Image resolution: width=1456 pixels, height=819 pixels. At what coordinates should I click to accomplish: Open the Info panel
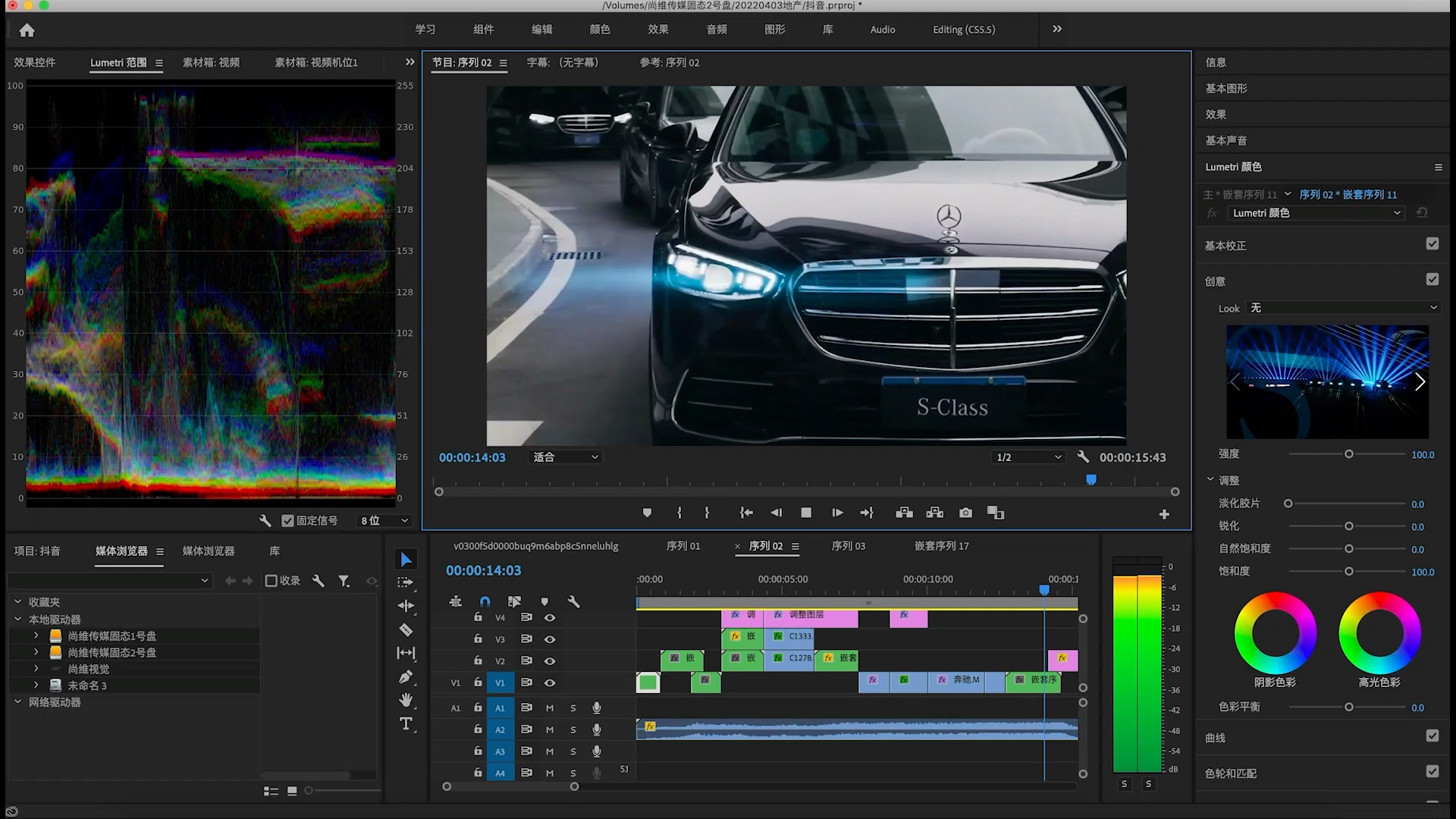coord(1216,62)
